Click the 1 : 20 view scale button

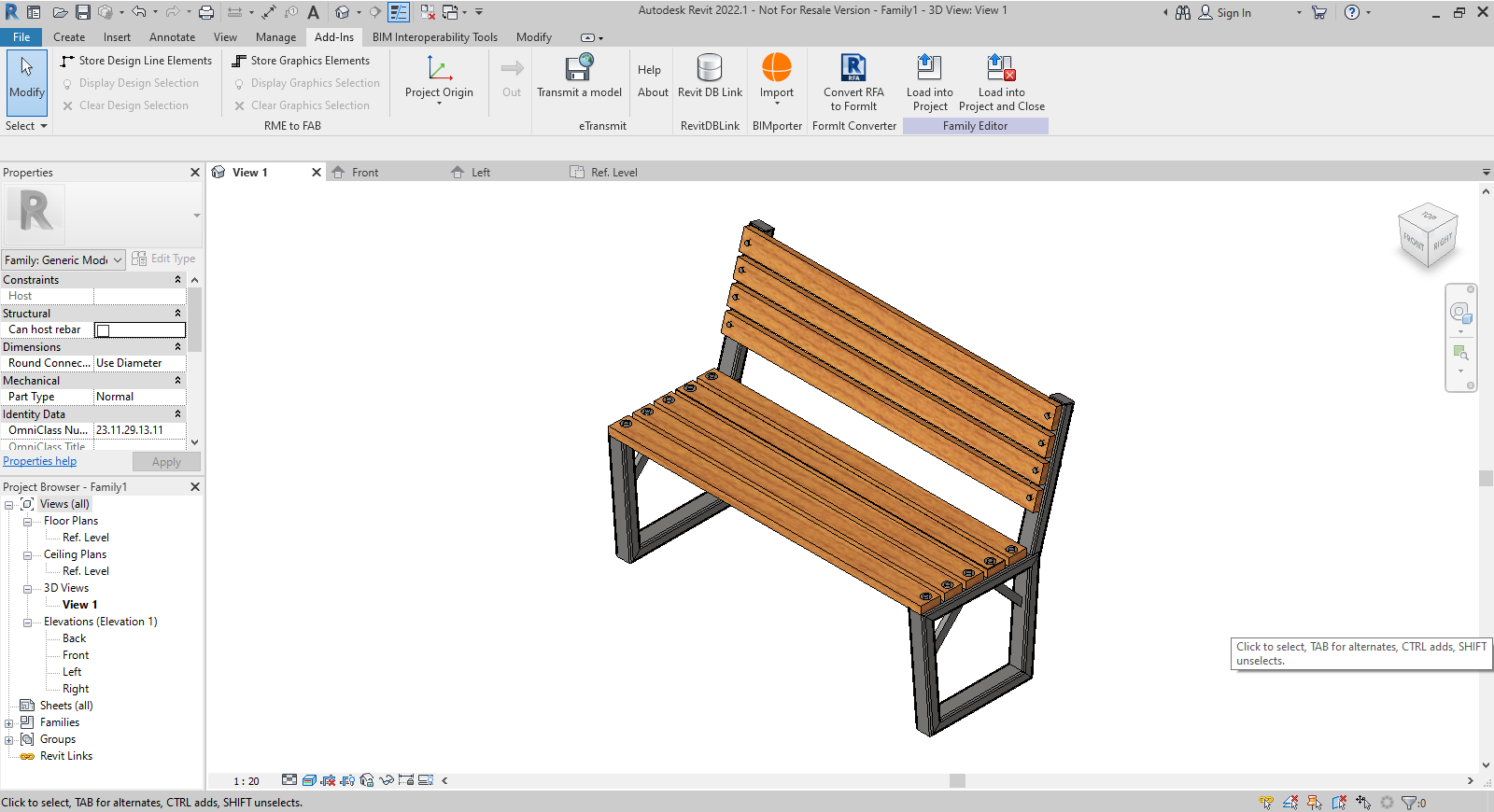[x=247, y=781]
